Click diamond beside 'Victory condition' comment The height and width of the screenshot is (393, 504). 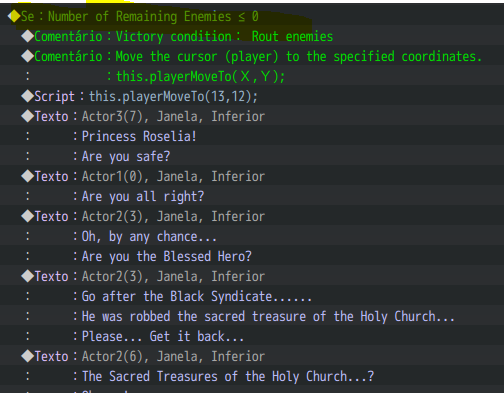pyautogui.click(x=28, y=36)
